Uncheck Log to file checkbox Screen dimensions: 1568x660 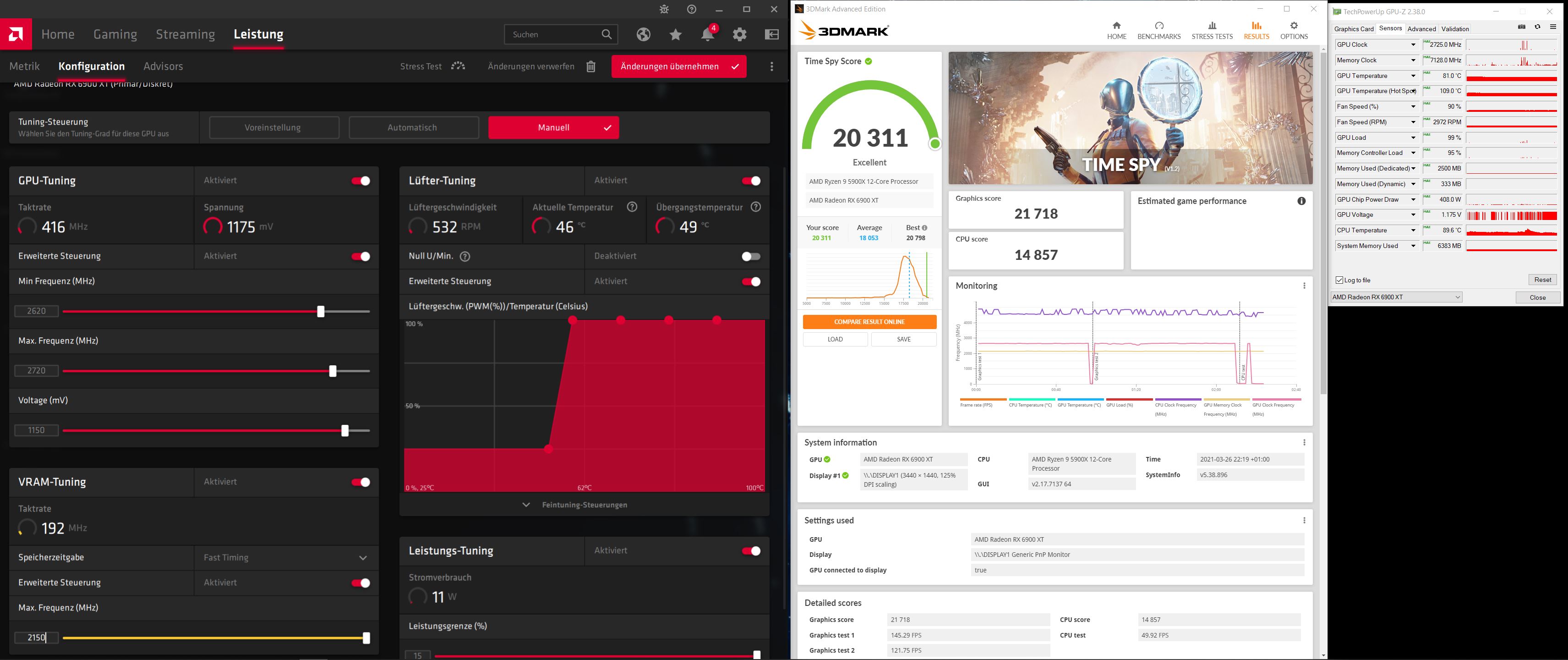(x=1339, y=280)
